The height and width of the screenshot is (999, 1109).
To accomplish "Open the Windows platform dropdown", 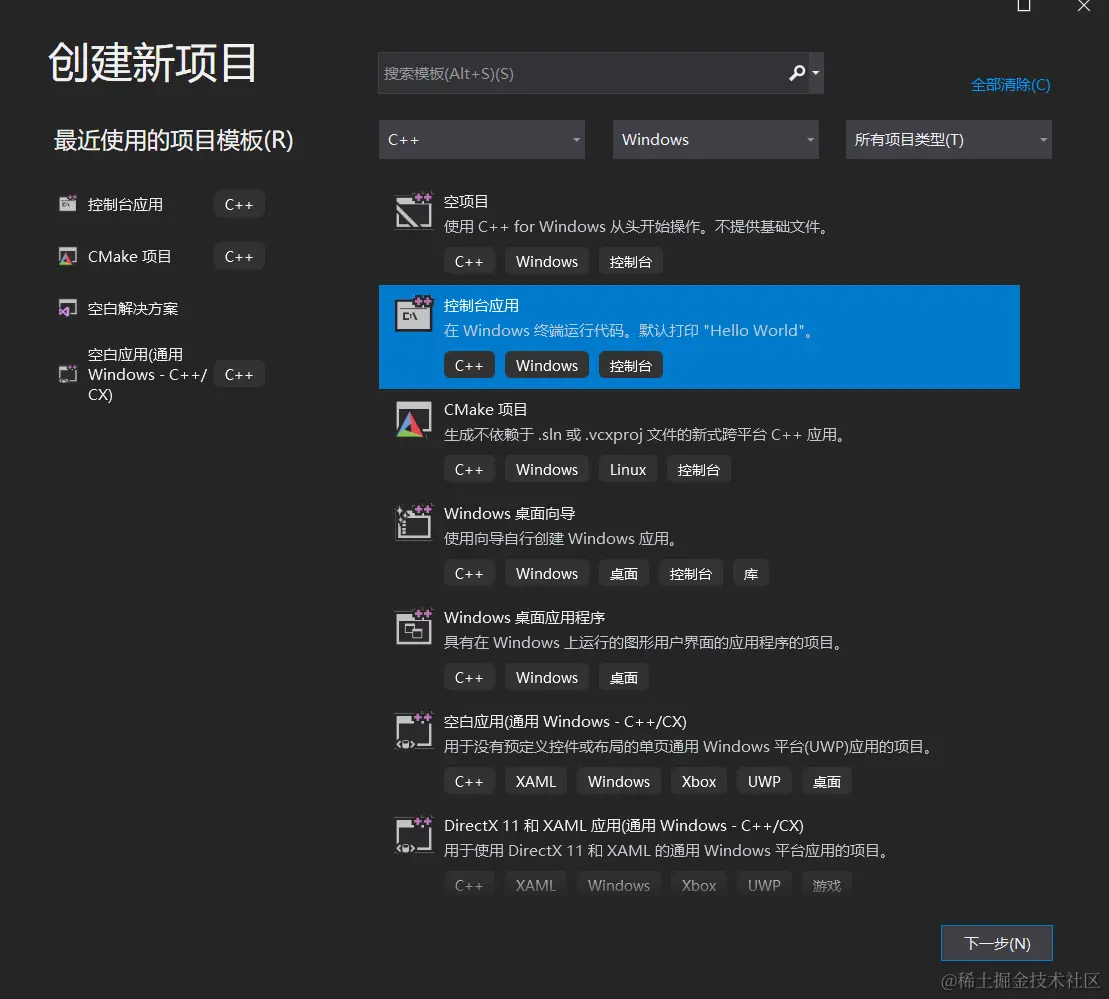I will pos(715,139).
